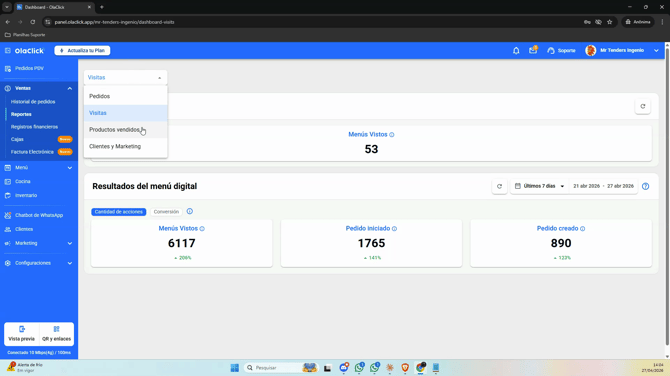
Task: Open Chrome from the taskbar
Action: [420, 367]
